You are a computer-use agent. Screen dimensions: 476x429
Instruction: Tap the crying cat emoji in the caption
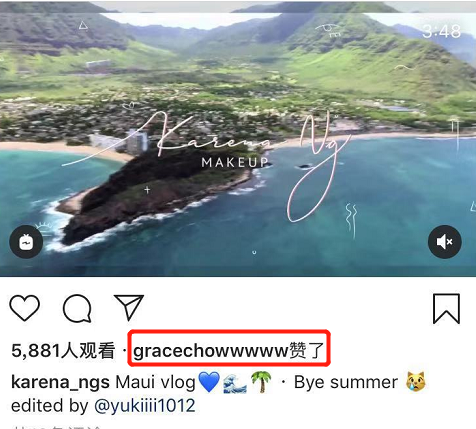pyautogui.click(x=416, y=381)
